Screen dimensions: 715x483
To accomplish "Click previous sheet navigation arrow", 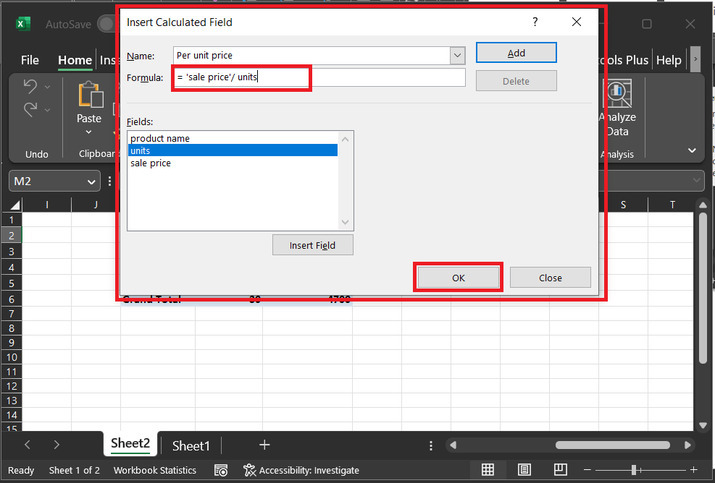I will tap(27, 445).
